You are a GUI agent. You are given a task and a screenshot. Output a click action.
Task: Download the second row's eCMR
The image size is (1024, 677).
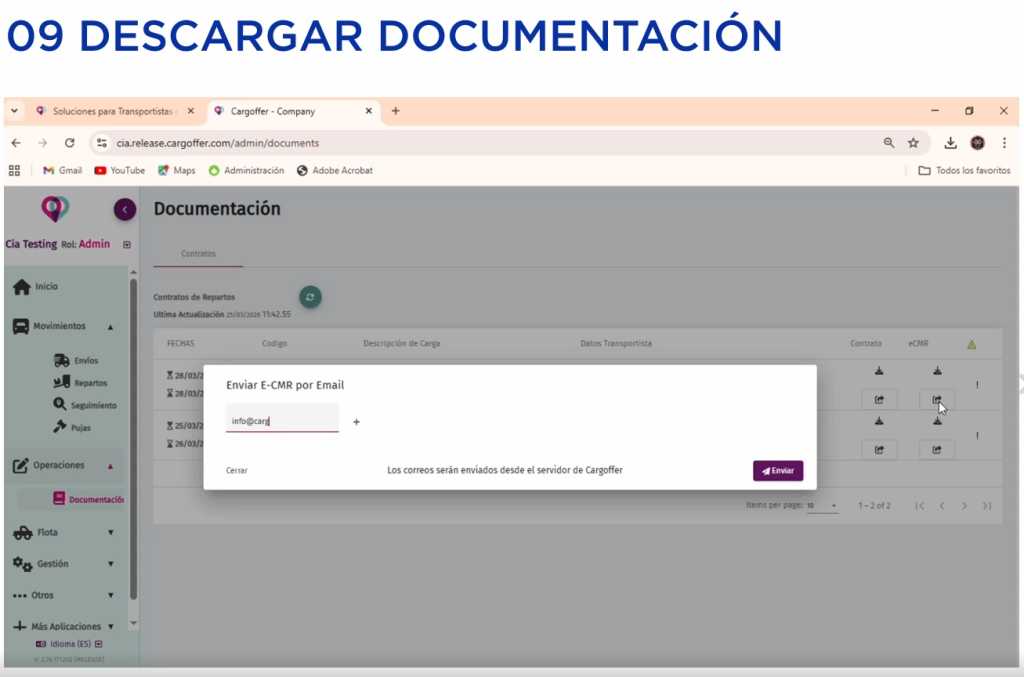[937, 421]
